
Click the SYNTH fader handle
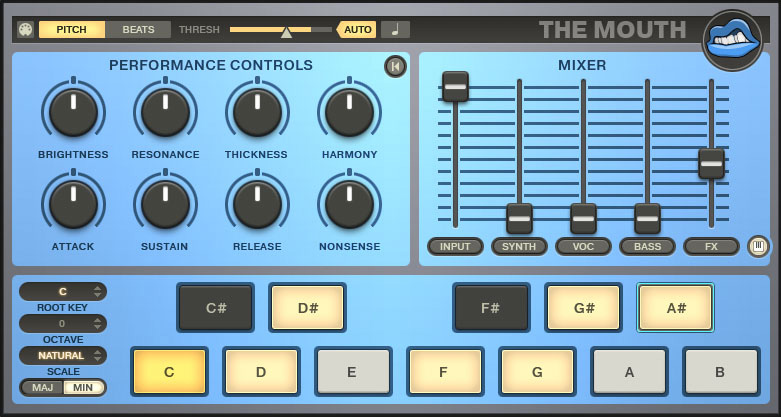tap(520, 219)
